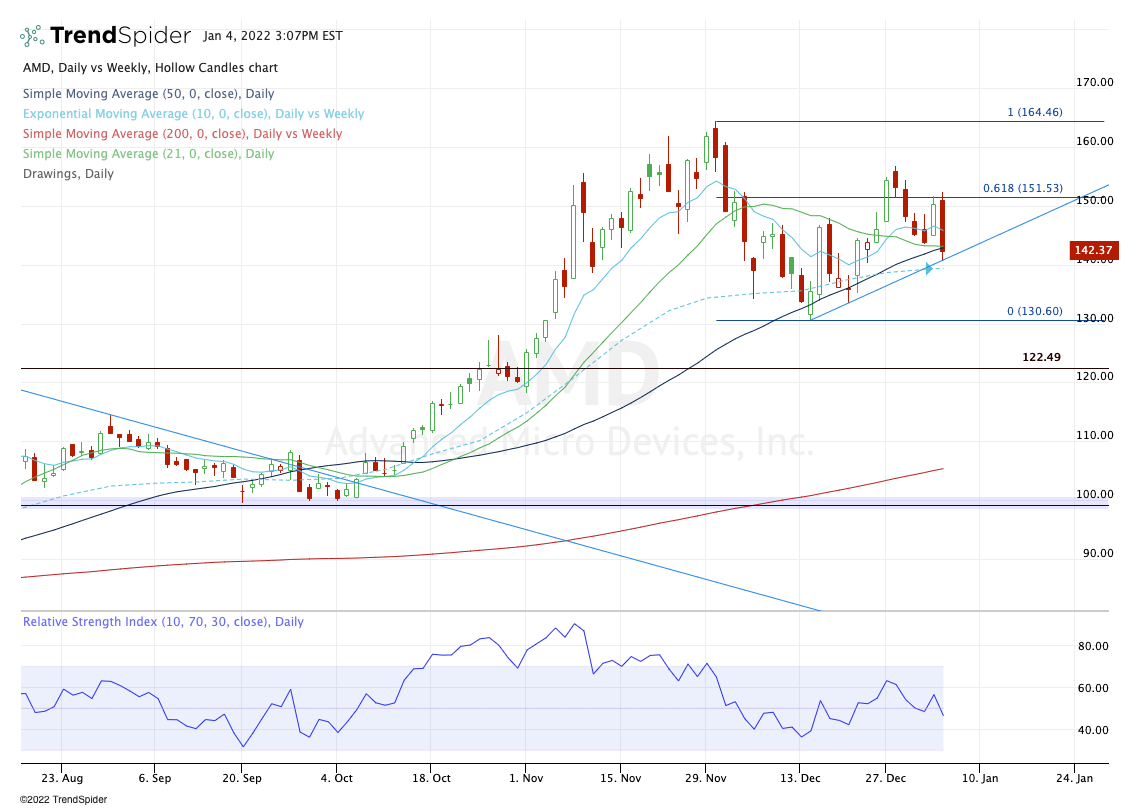Screen dimensions: 1139x809
Task: Click the 100.00 price axis label
Action: click(x=1094, y=494)
